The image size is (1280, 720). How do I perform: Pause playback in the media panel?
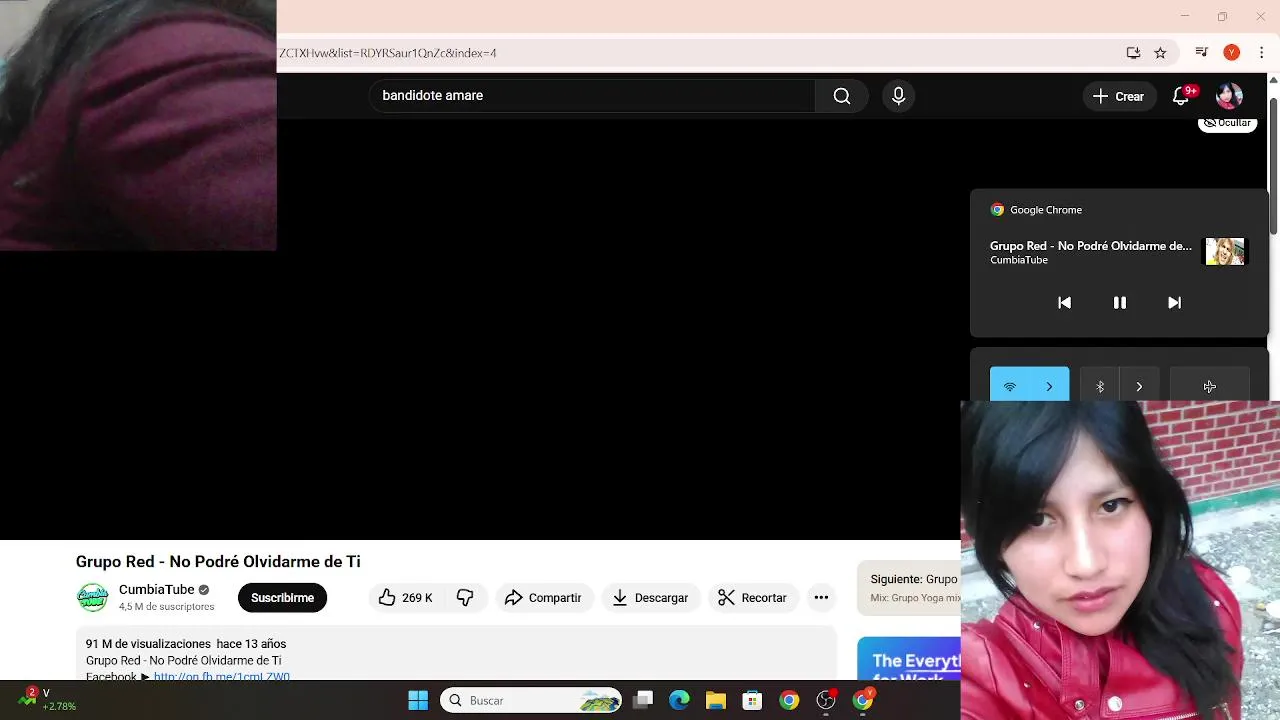pos(1120,303)
